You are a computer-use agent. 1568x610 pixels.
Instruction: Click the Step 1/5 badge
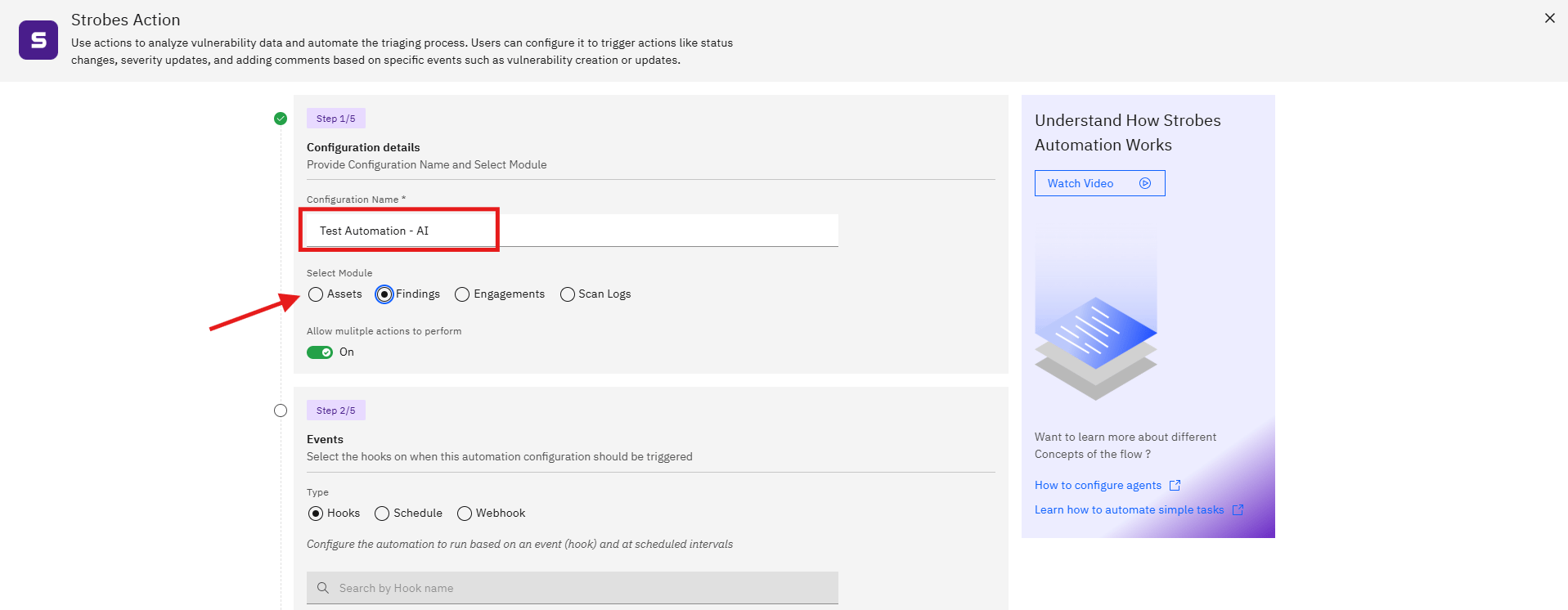(x=336, y=119)
